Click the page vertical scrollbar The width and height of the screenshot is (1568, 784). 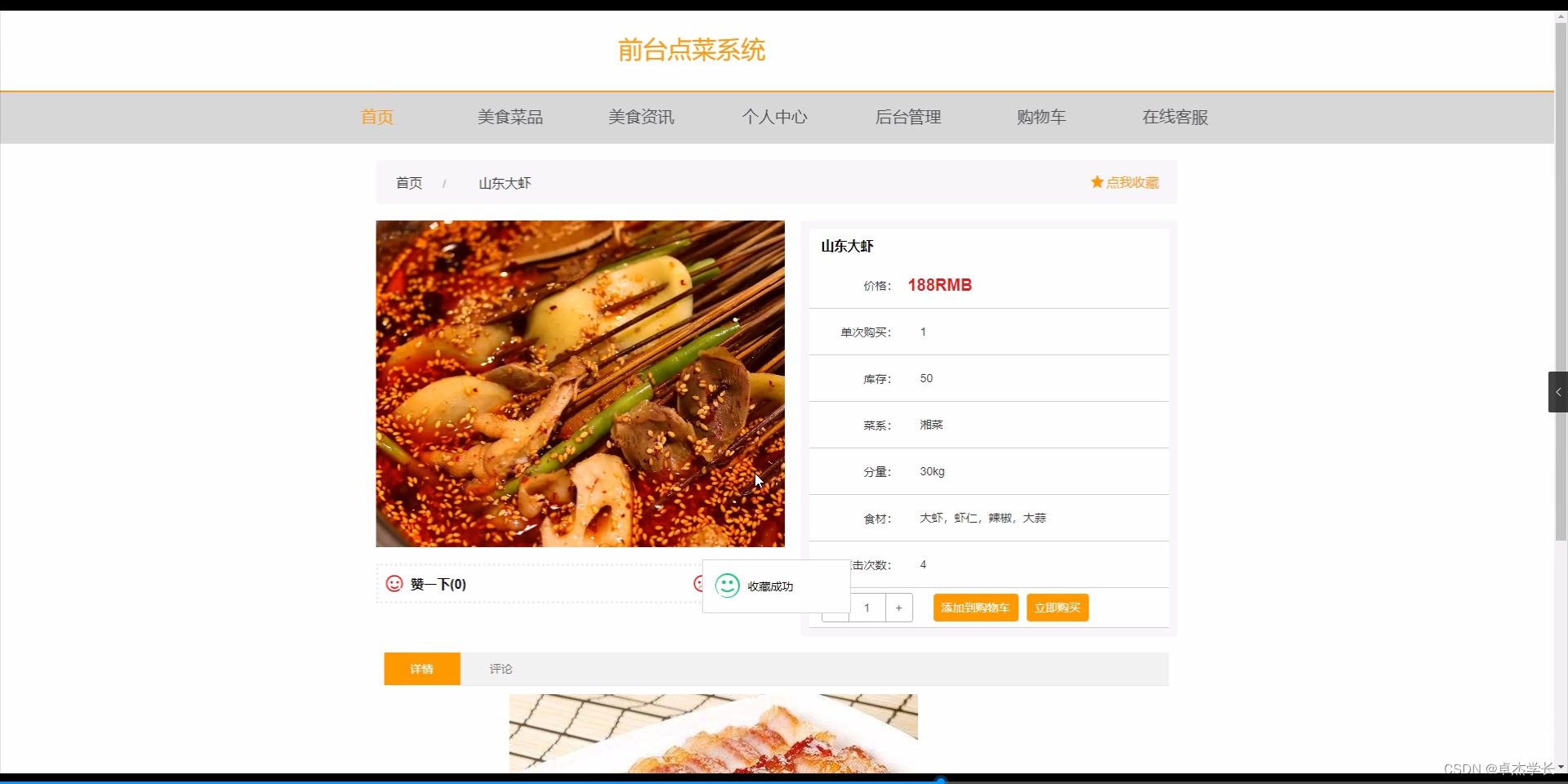(1561, 282)
